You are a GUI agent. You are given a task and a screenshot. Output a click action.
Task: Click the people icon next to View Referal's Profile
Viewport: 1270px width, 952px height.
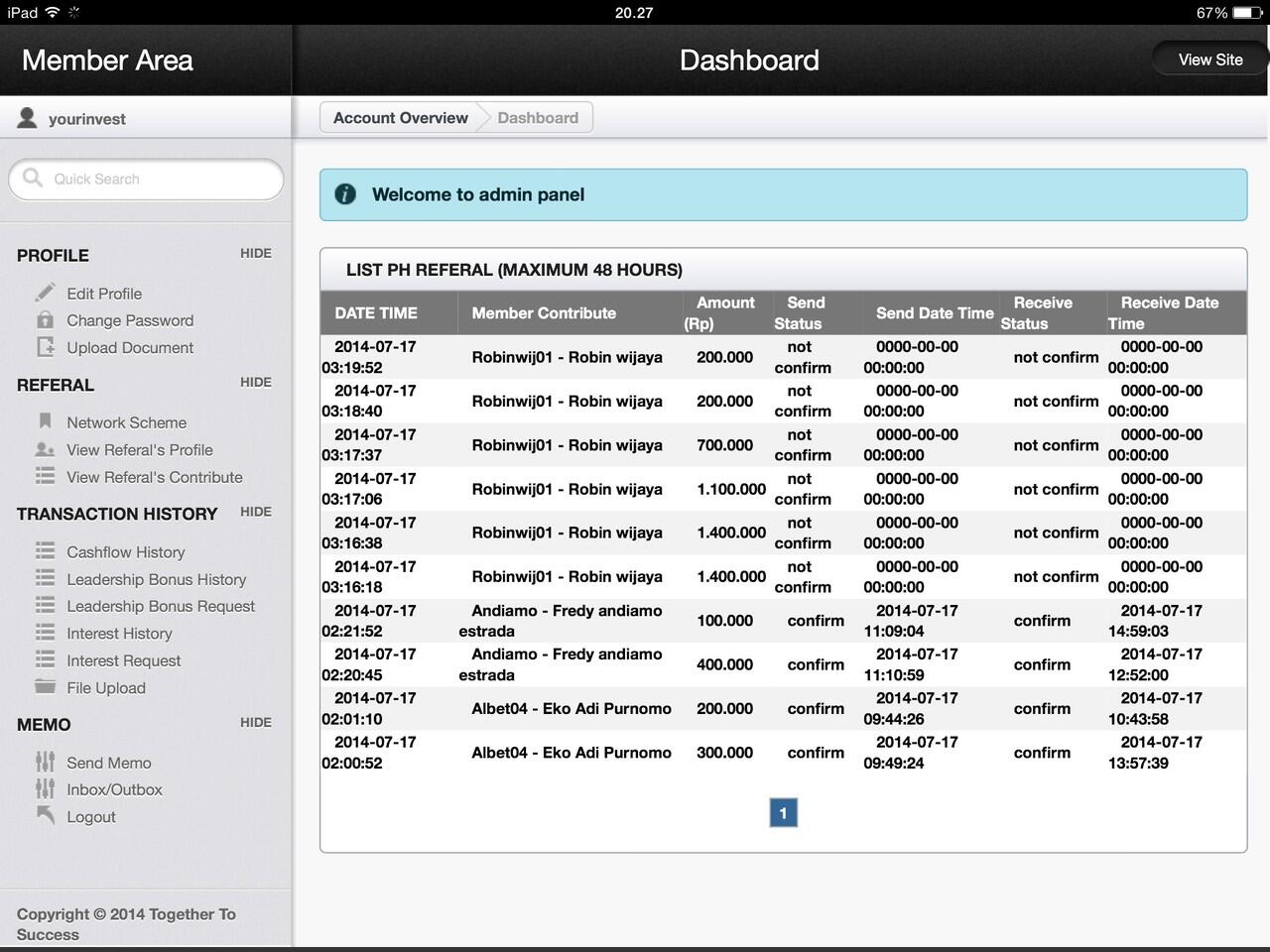click(x=45, y=449)
